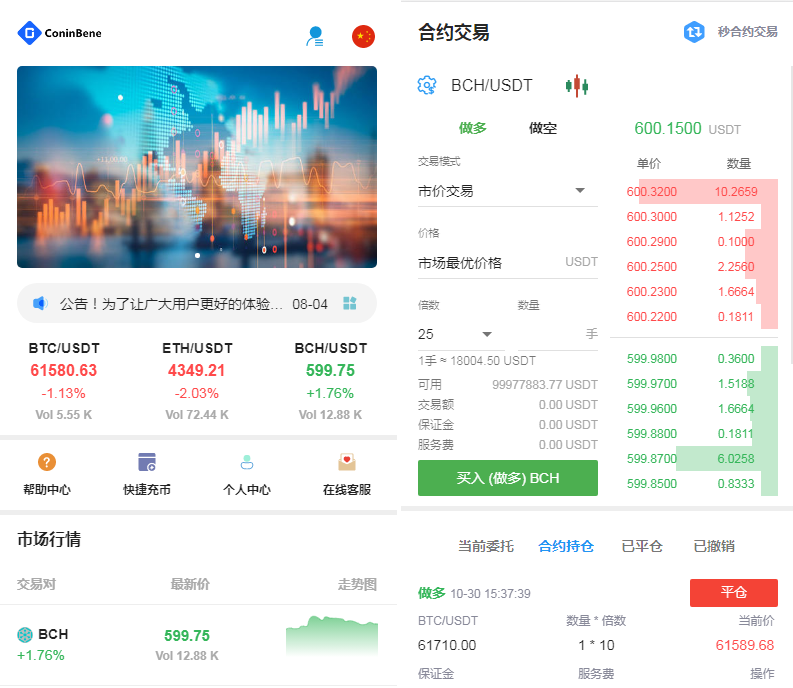Select the 做多 long position option

point(473,128)
